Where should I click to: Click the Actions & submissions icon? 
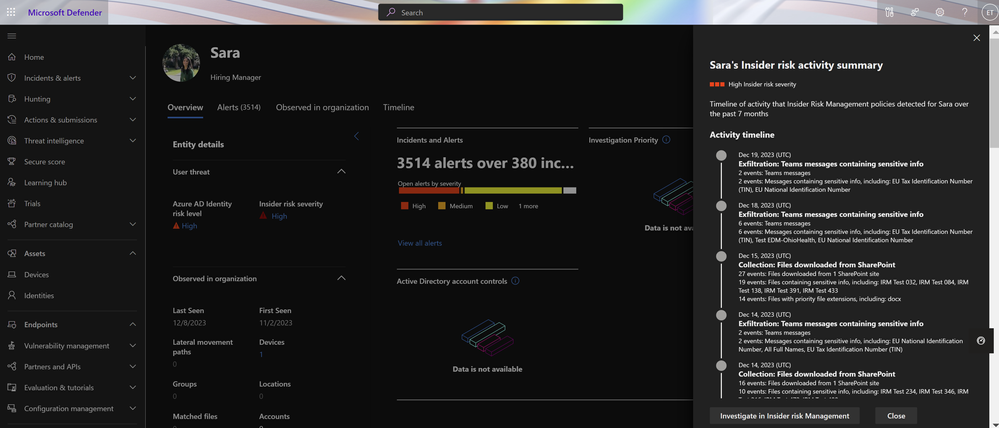(11, 120)
